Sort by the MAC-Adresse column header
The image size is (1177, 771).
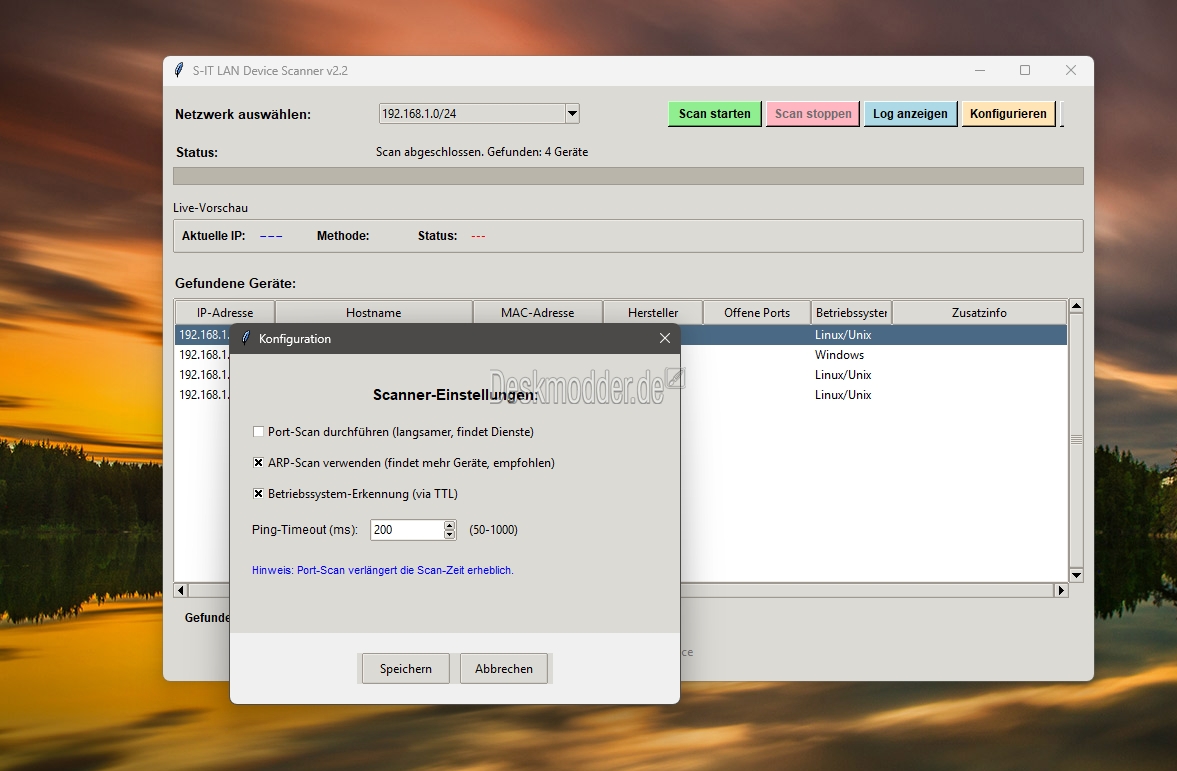[537, 313]
